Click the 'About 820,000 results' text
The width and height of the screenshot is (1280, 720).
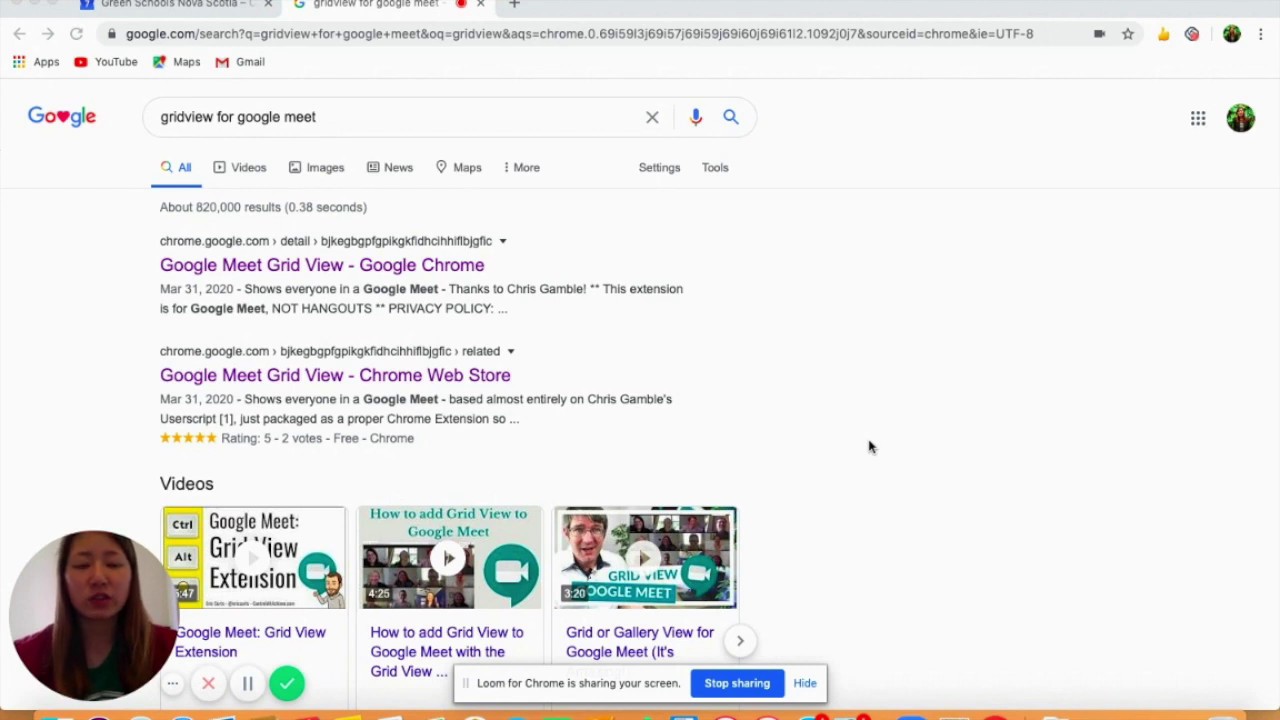click(263, 207)
